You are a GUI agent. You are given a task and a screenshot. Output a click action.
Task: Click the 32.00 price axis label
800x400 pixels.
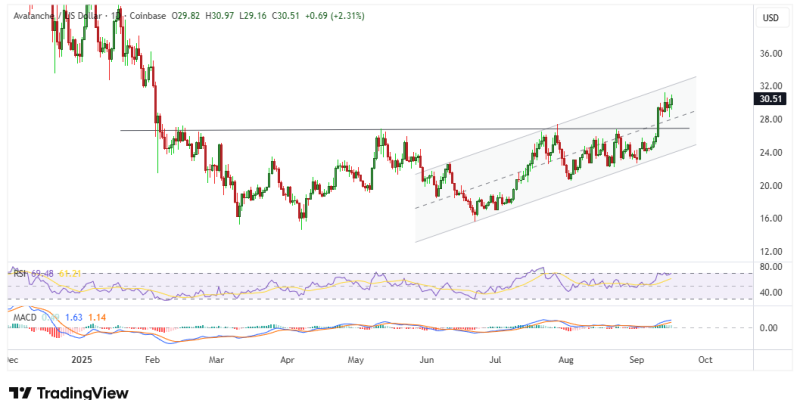click(x=770, y=86)
